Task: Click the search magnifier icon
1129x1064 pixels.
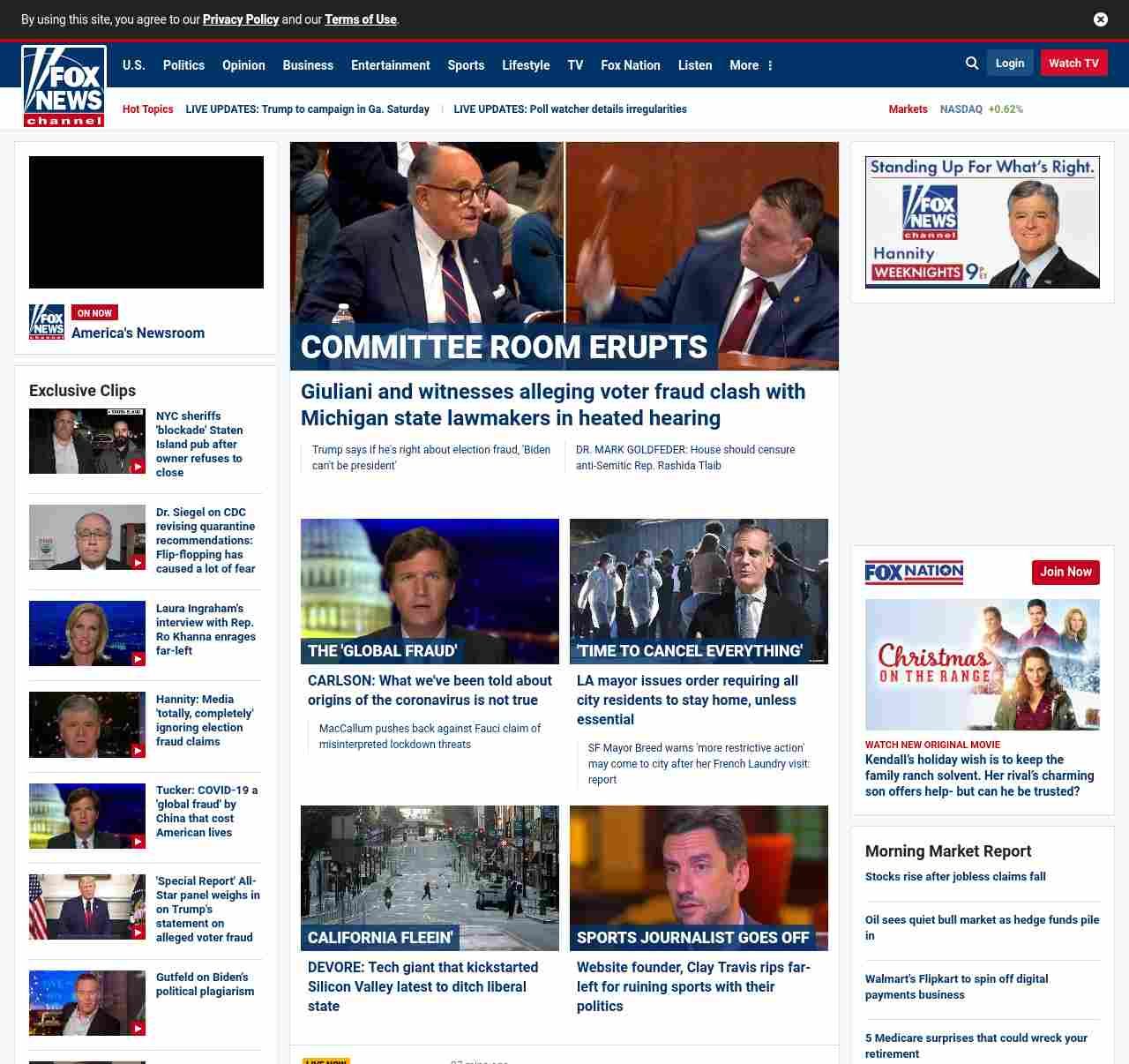Action: [x=972, y=64]
